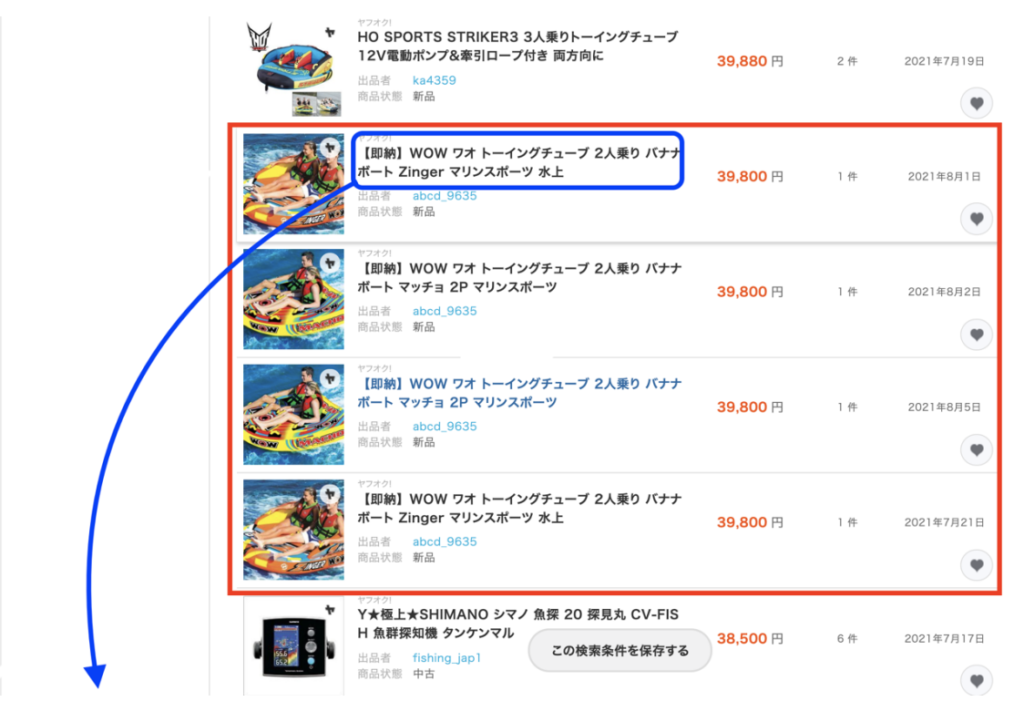Open HO SPORTS STRIKER3 listing title
The image size is (1024, 722).
(518, 46)
